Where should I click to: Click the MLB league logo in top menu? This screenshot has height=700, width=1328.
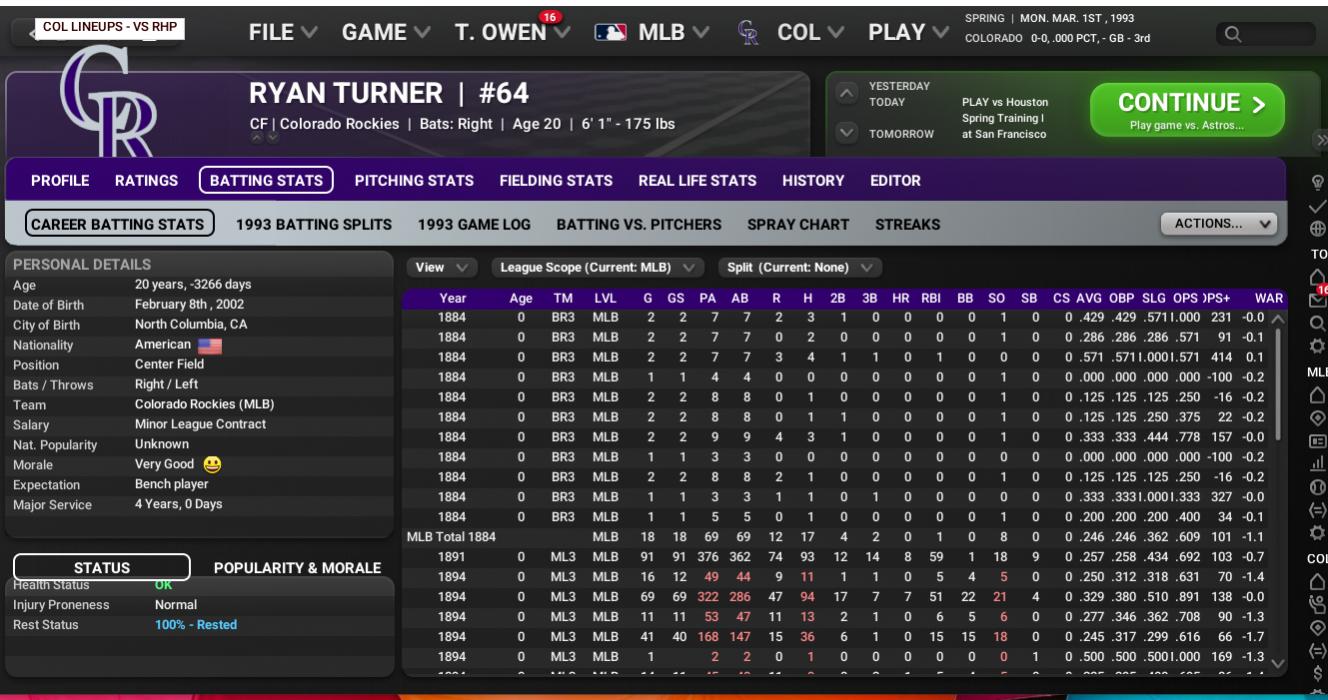610,33
